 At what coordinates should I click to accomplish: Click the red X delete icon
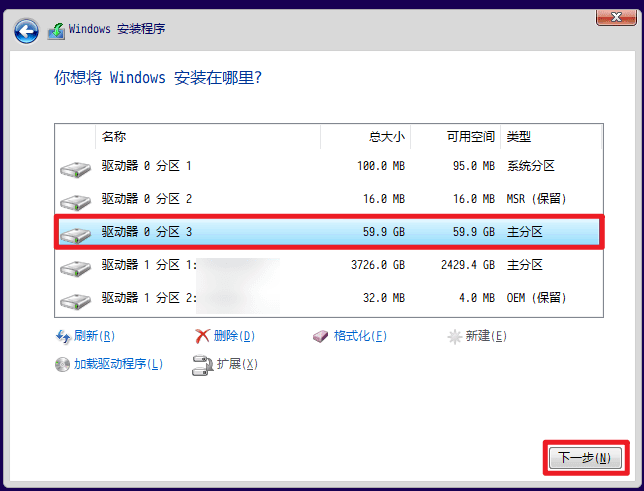coord(202,336)
